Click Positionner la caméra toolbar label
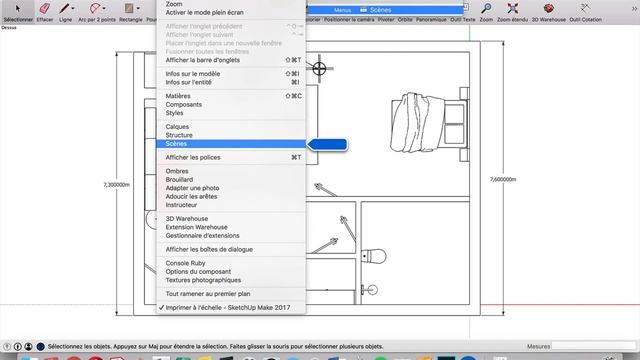 (x=349, y=19)
